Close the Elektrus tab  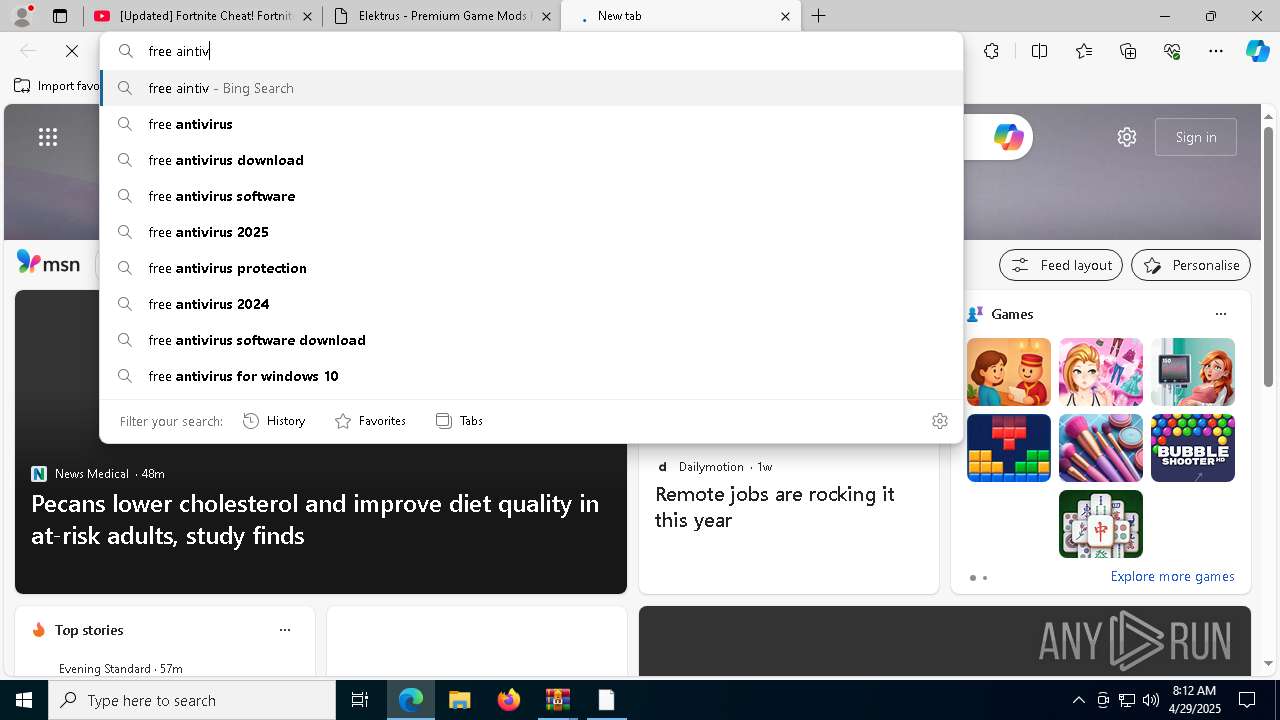(x=546, y=16)
